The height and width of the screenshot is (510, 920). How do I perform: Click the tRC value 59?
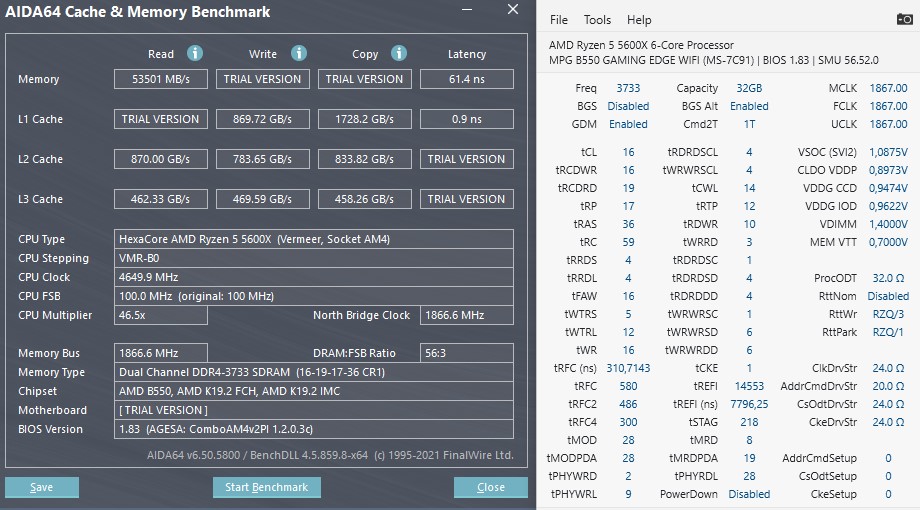coord(628,242)
